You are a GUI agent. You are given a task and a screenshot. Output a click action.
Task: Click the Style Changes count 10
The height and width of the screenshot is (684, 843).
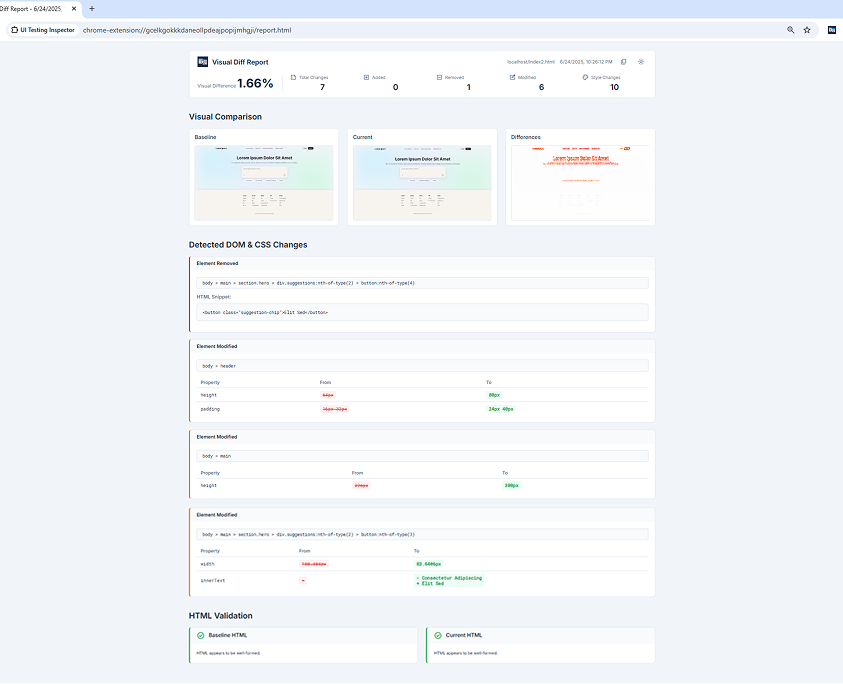pyautogui.click(x=615, y=87)
